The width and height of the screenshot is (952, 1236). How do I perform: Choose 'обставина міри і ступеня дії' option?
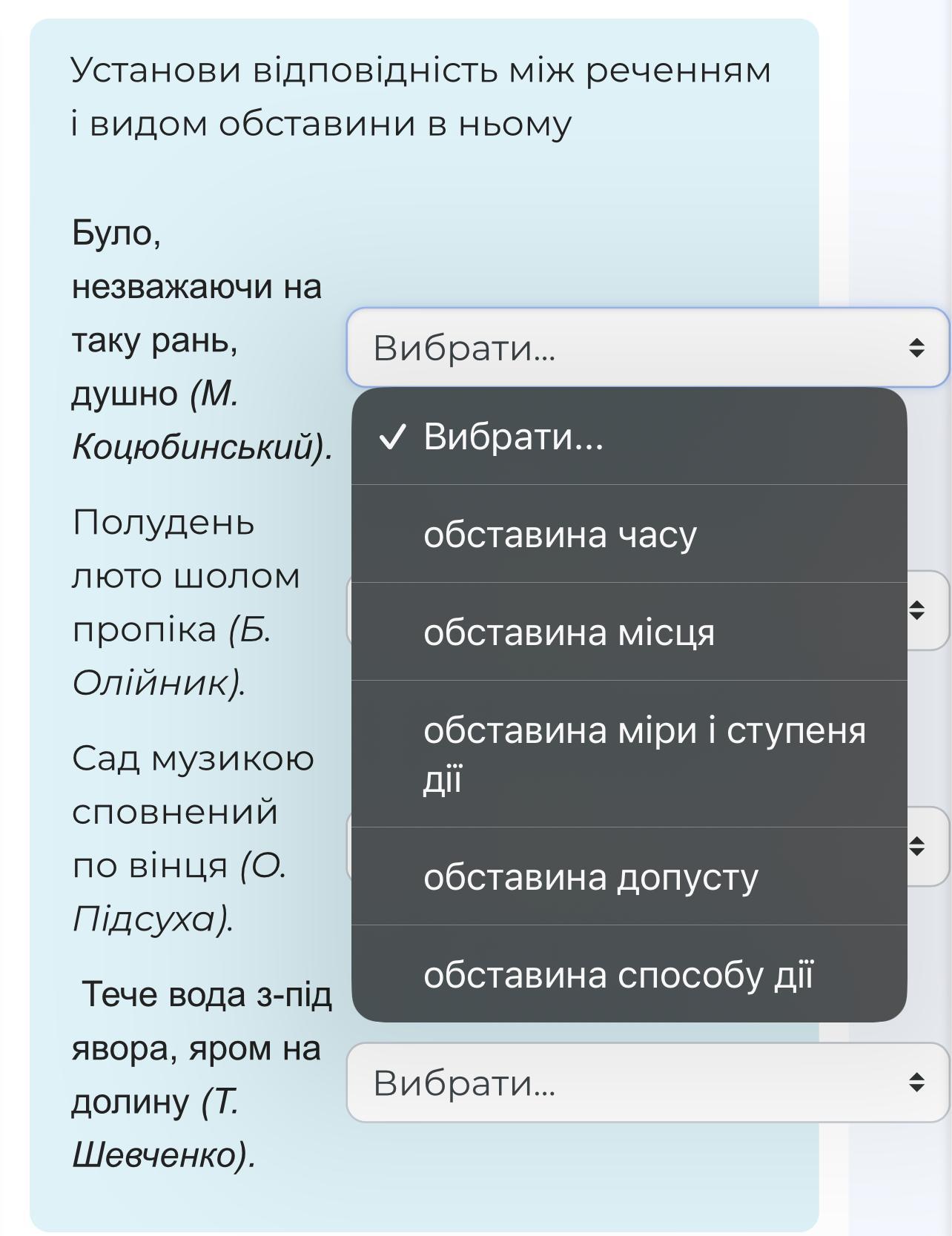629,754
